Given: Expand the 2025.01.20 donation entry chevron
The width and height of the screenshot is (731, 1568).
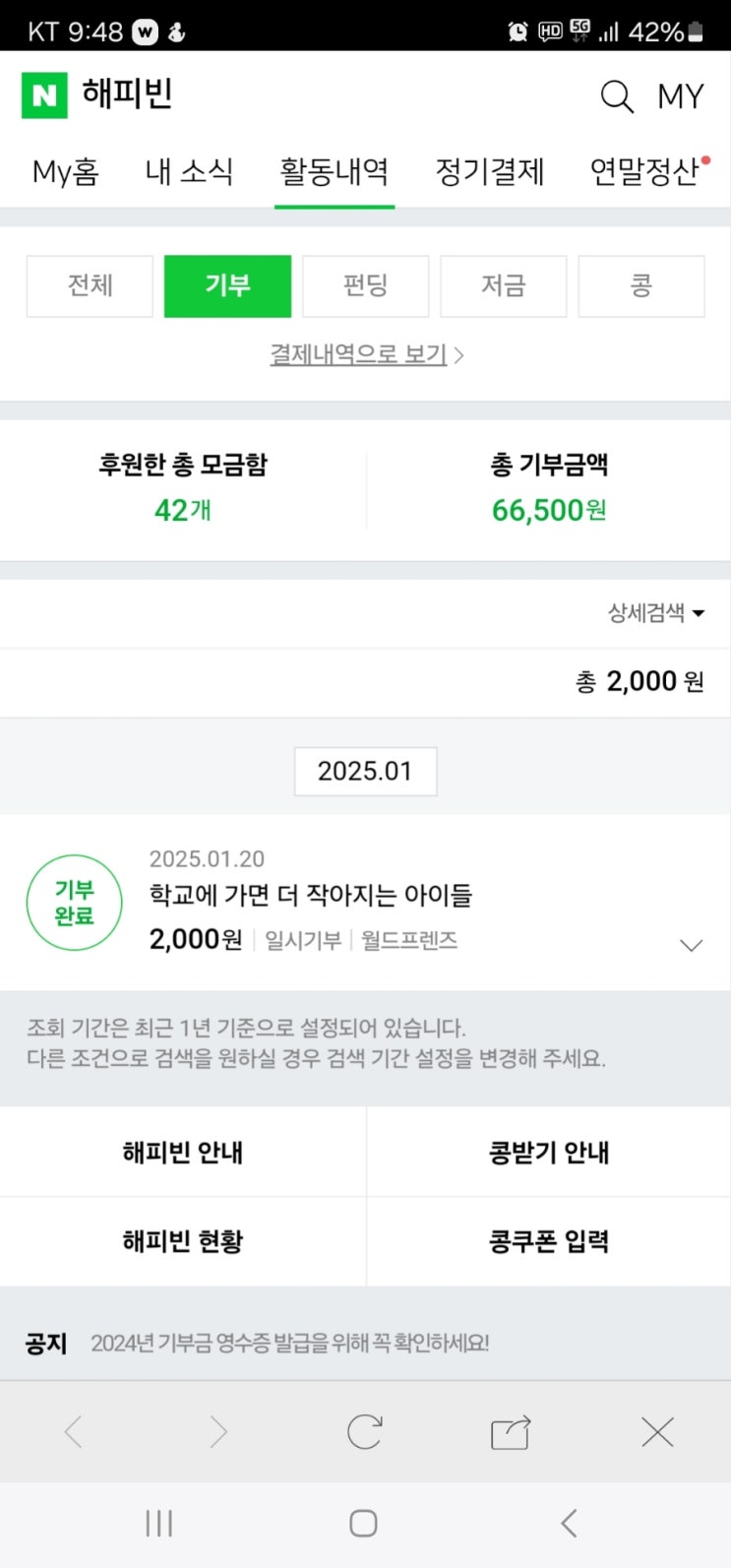Looking at the screenshot, I should [692, 945].
